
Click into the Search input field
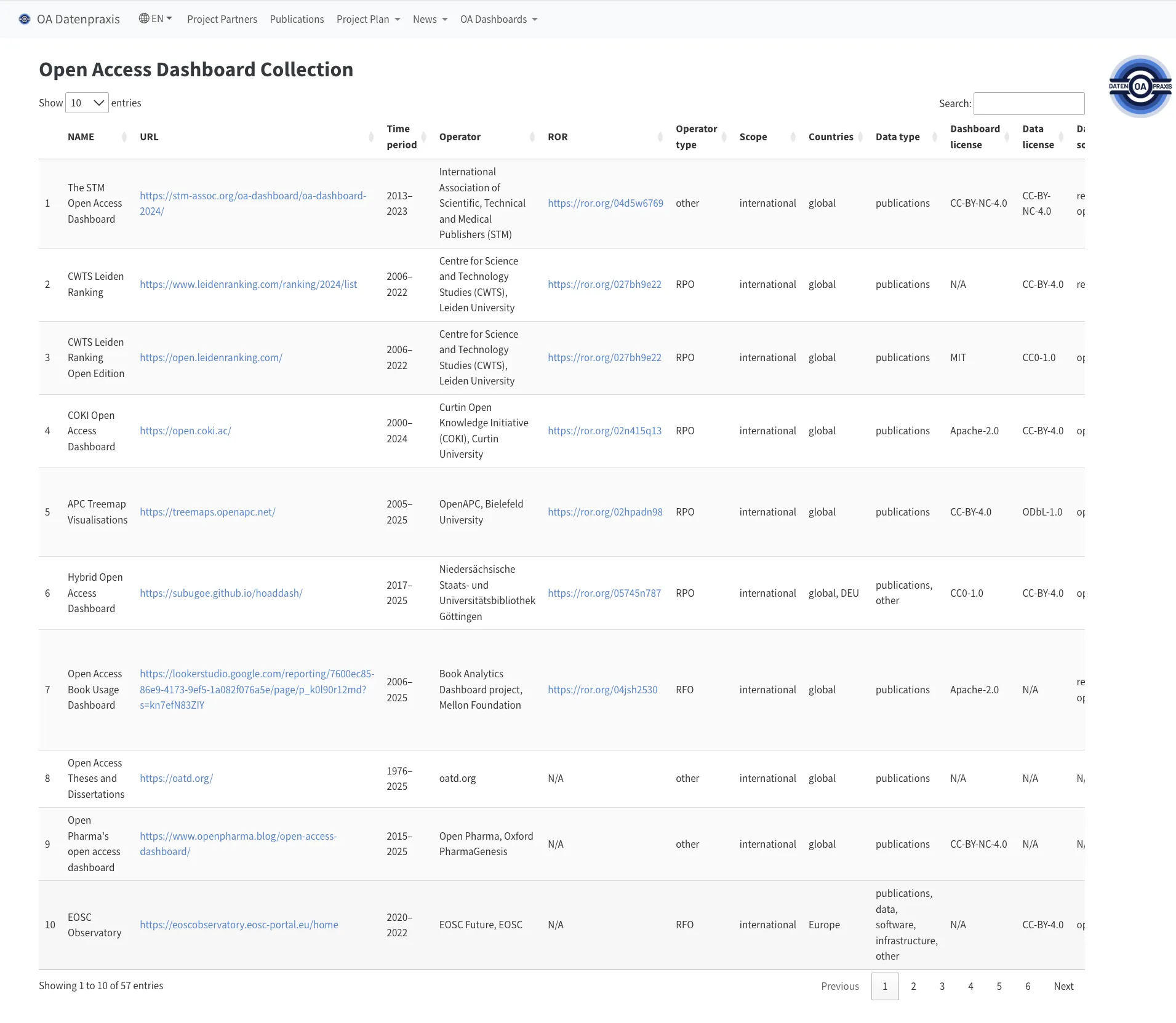[x=1028, y=103]
